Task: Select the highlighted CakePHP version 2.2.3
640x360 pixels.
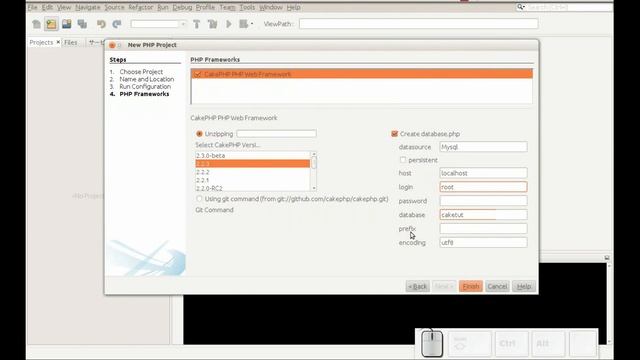Action: coord(253,164)
